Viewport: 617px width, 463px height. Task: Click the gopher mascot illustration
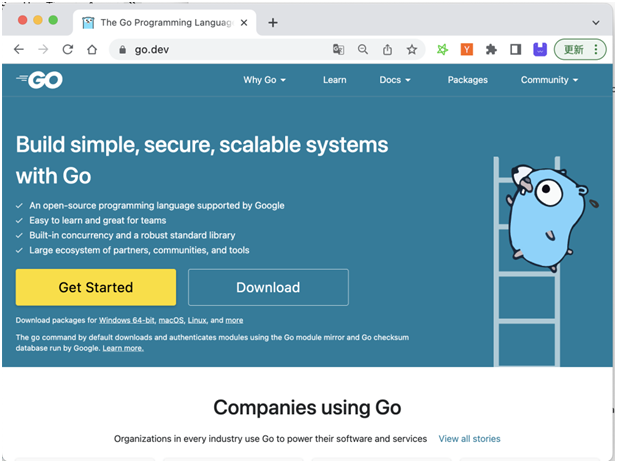pos(550,218)
